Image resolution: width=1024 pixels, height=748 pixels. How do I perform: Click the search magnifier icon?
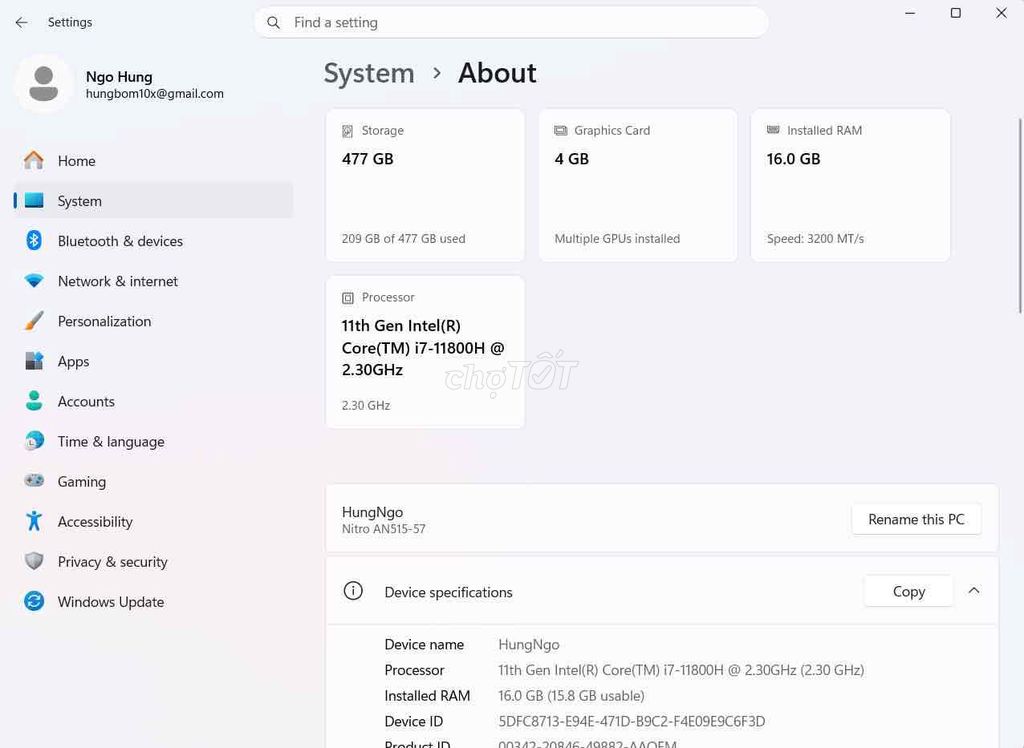pos(274,23)
